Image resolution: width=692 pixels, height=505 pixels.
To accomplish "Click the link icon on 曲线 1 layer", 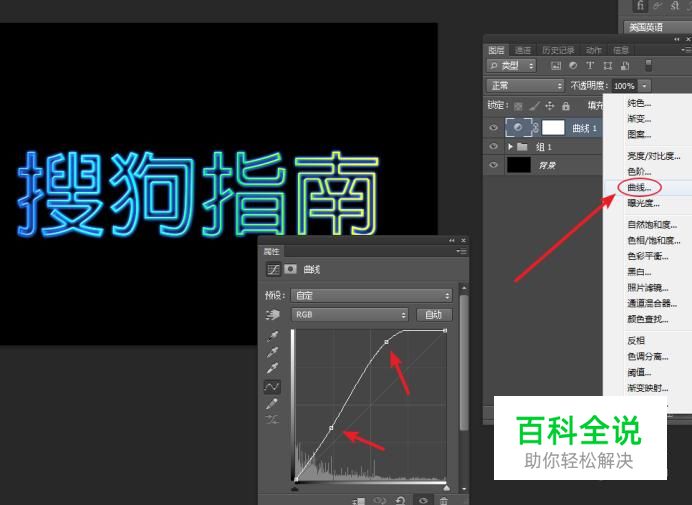I will 536,128.
